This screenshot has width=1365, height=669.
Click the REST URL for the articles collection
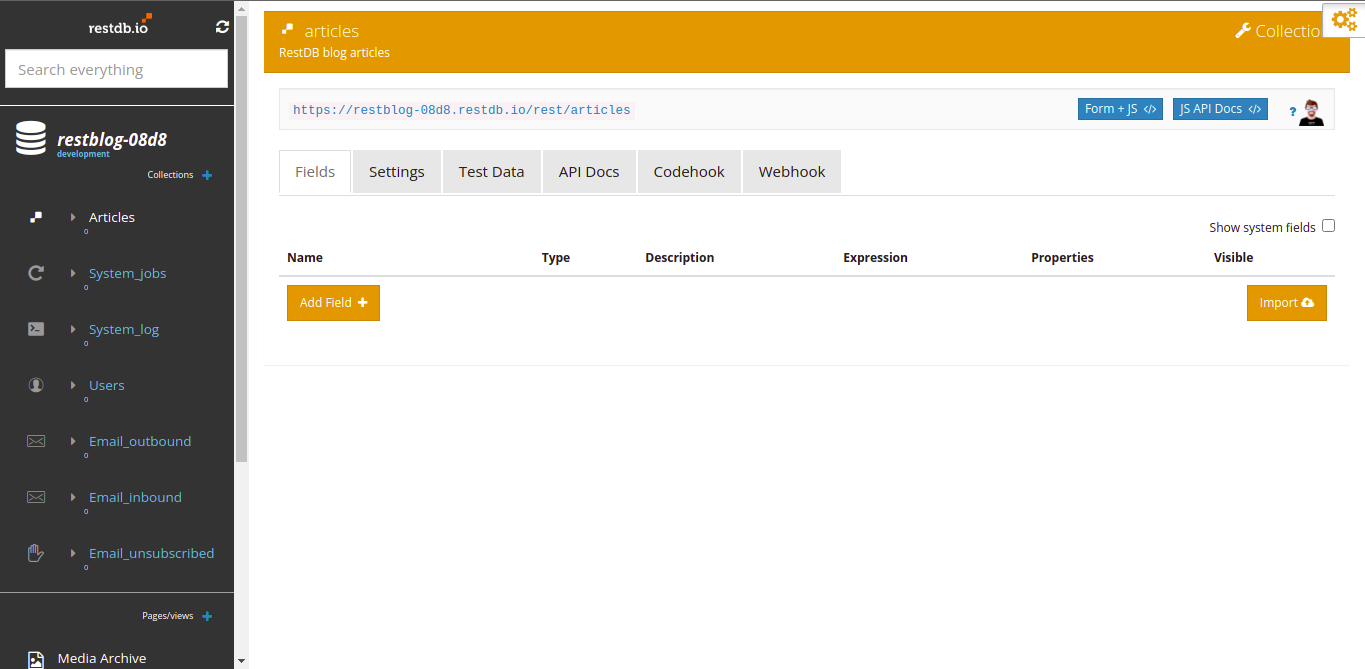tap(462, 110)
